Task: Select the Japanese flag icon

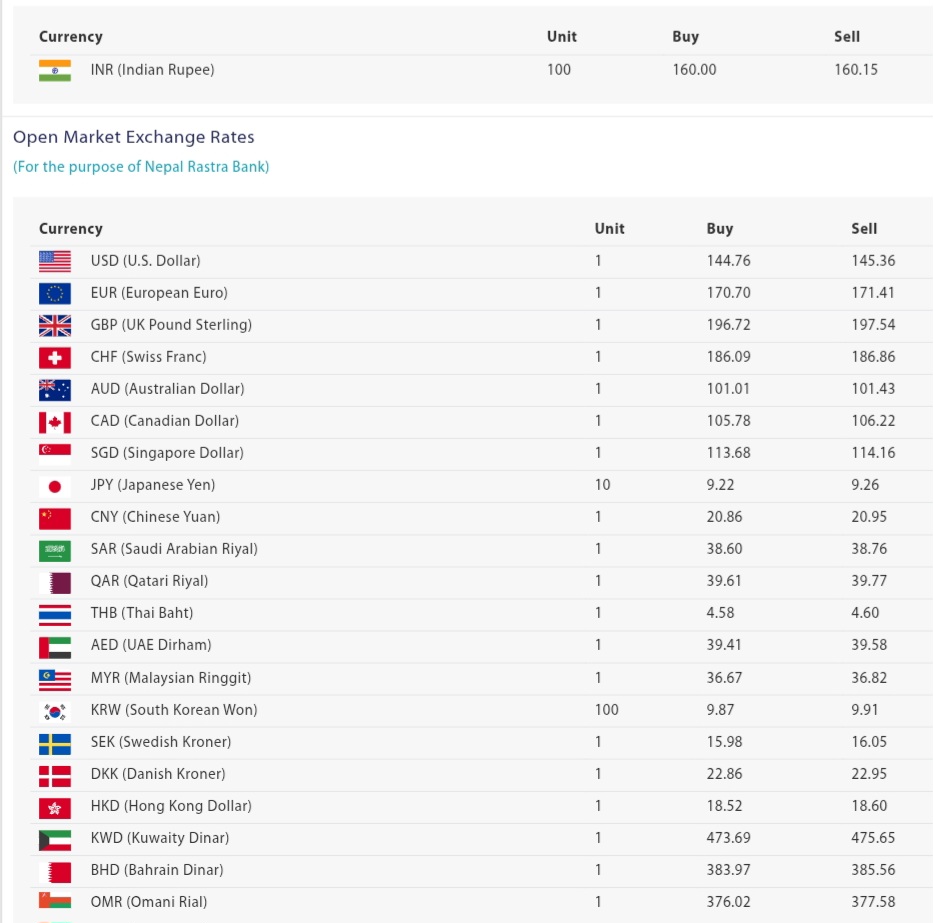Action: click(x=55, y=486)
